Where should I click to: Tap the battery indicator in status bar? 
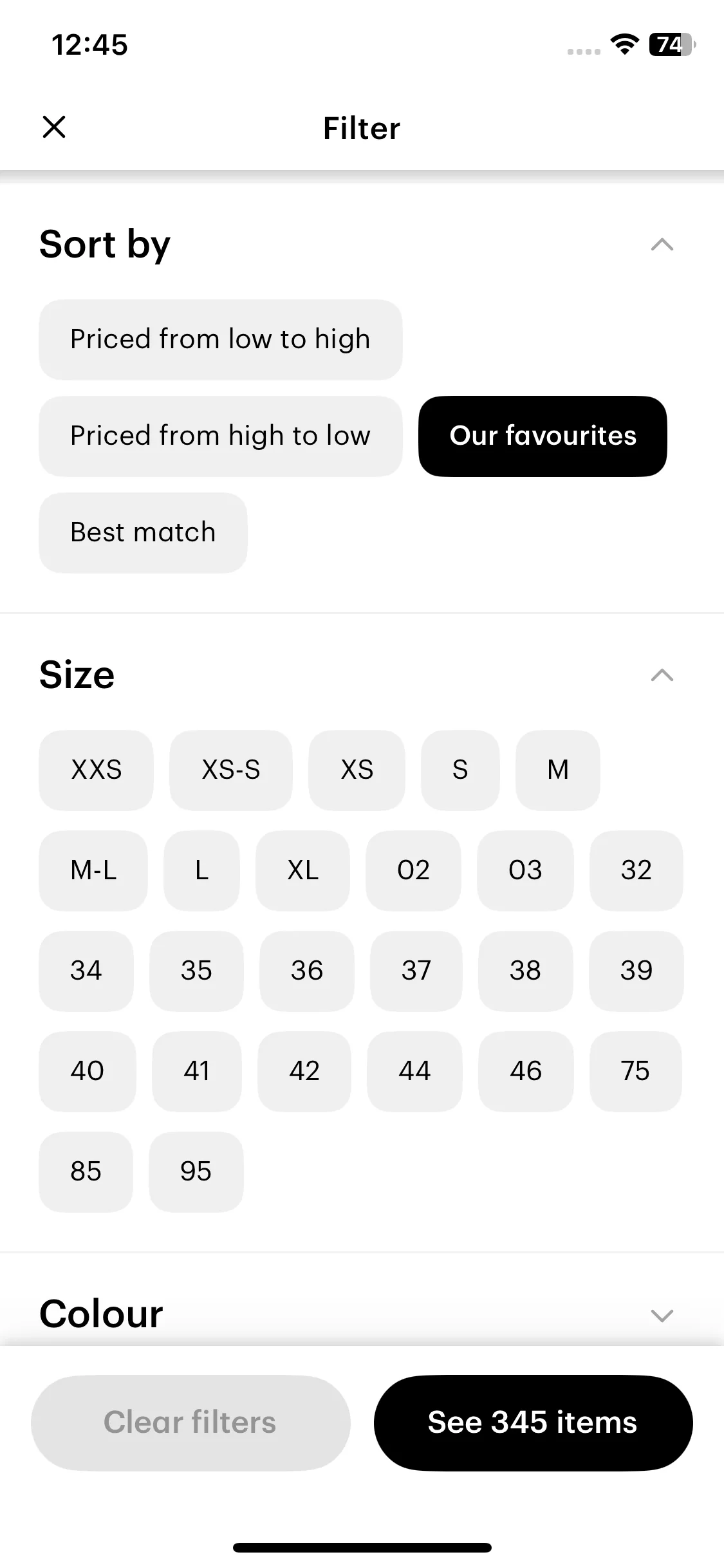tap(672, 44)
